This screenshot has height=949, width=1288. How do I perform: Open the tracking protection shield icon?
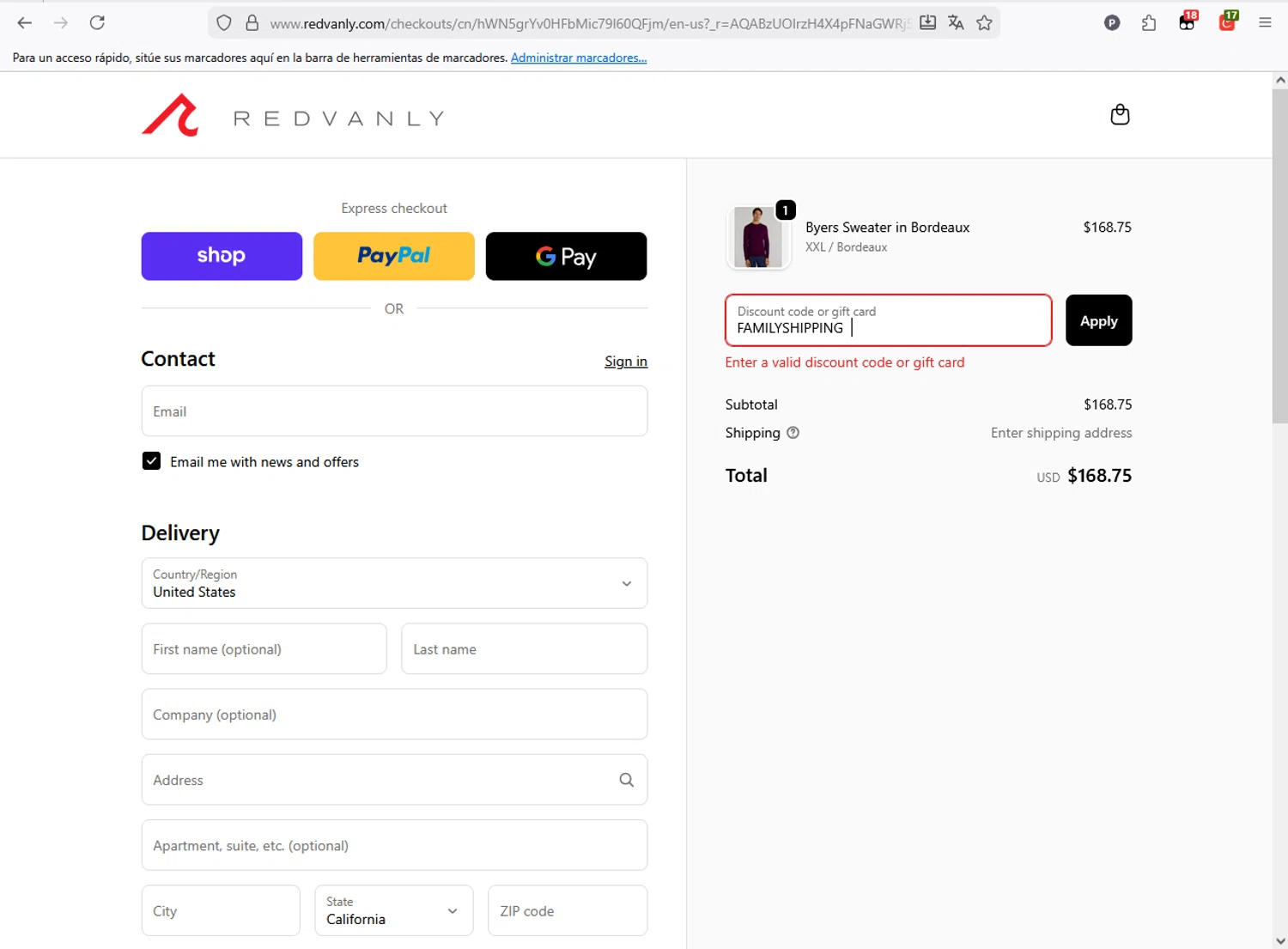(x=224, y=23)
